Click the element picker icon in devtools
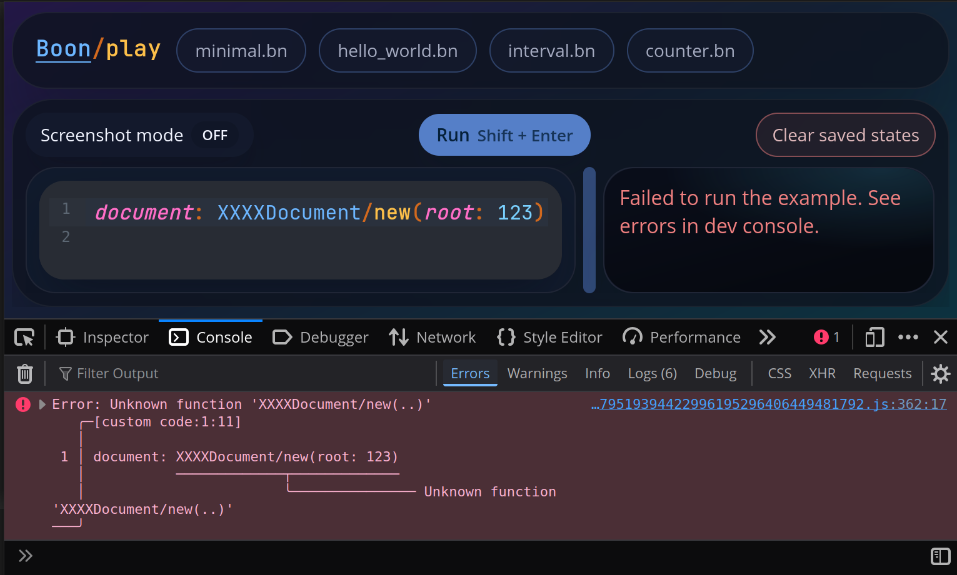This screenshot has height=575, width=957. 25,337
